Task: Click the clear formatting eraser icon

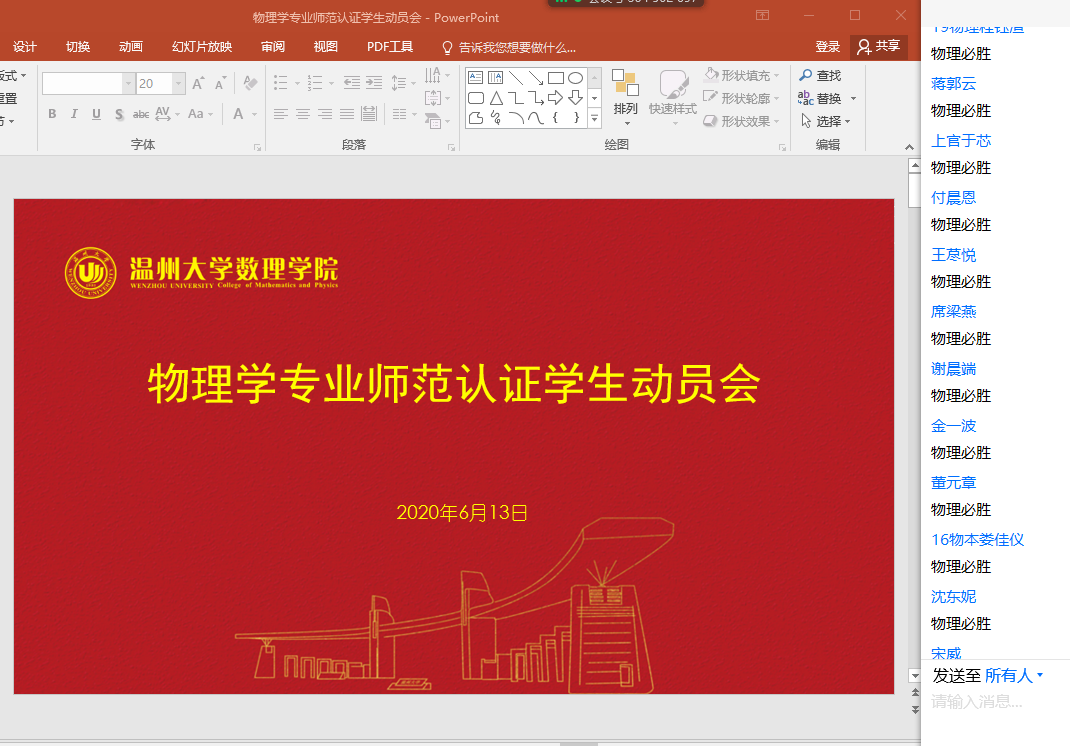Action: (250, 84)
